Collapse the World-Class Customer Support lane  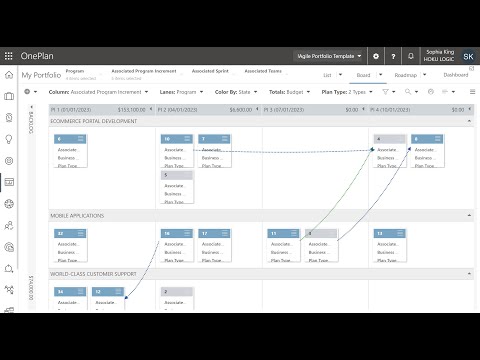[469, 274]
